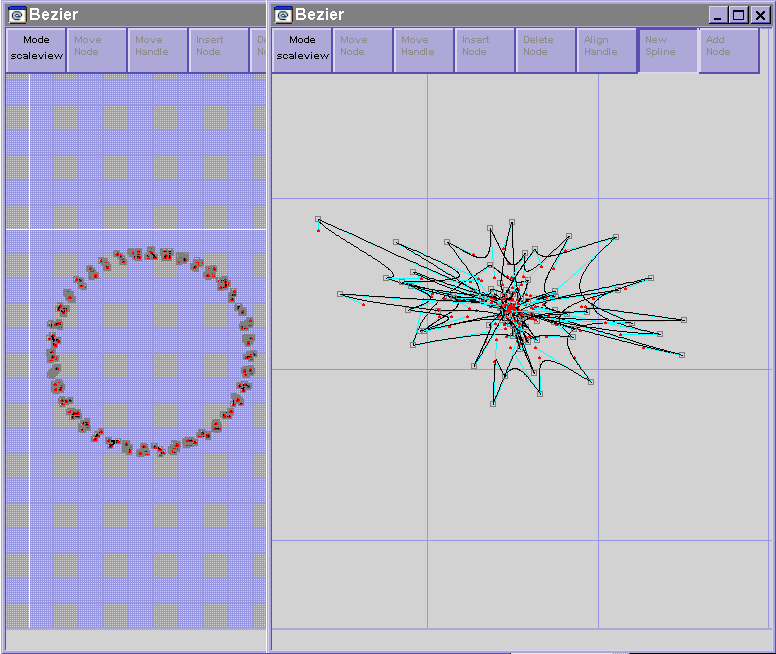The width and height of the screenshot is (776, 654).
Task: Click the lowest spline node in the right canvas
Action: [x=493, y=404]
